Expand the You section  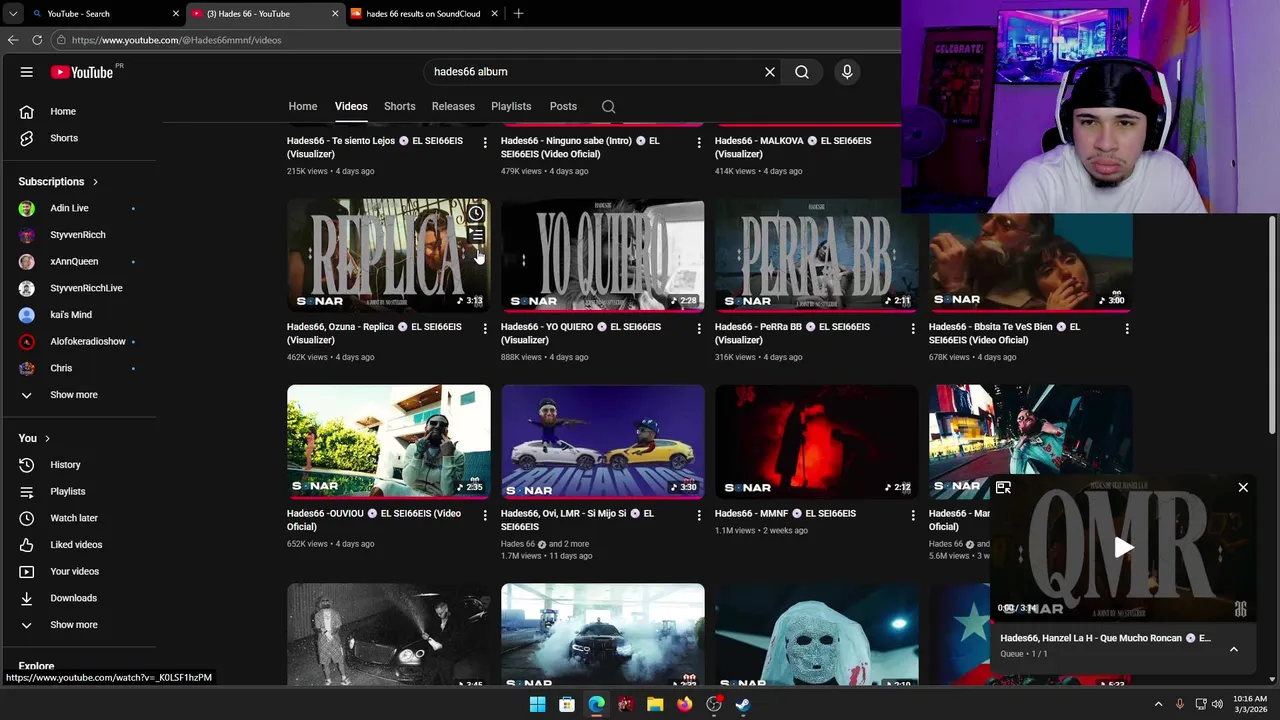34,438
